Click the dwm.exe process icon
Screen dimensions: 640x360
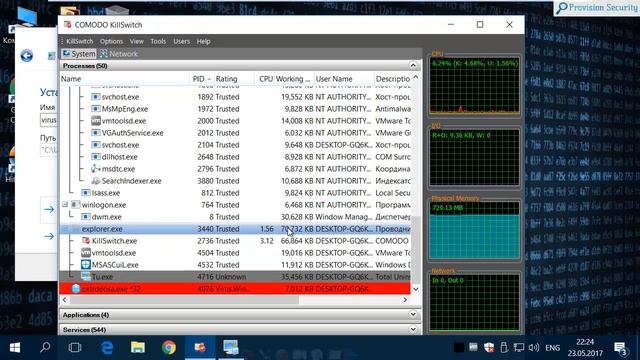point(86,217)
